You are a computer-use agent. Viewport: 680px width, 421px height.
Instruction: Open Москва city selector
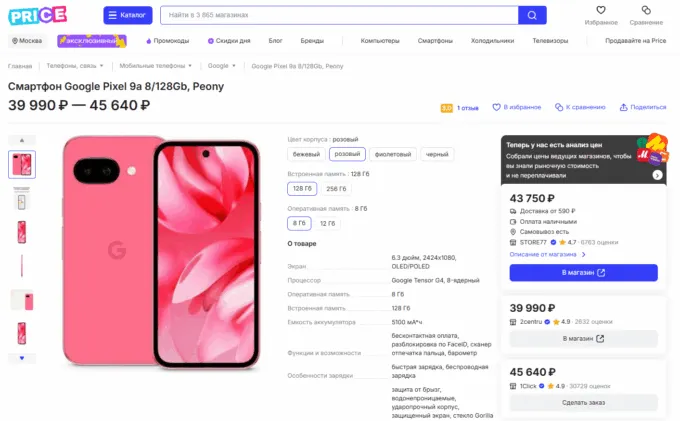pos(27,41)
